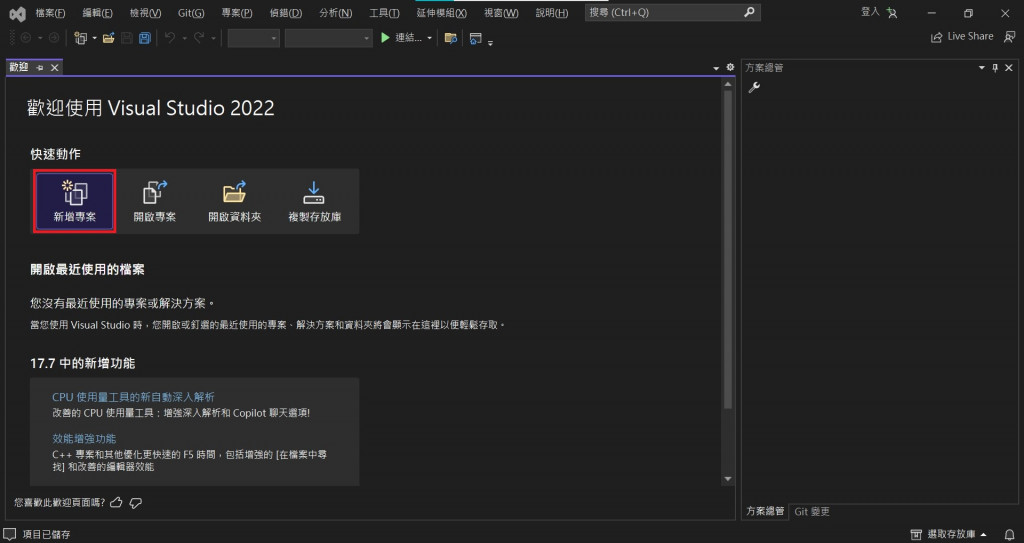The height and width of the screenshot is (543, 1024).
Task: Click the 開啟資料夾 open folder icon
Action: click(234, 193)
